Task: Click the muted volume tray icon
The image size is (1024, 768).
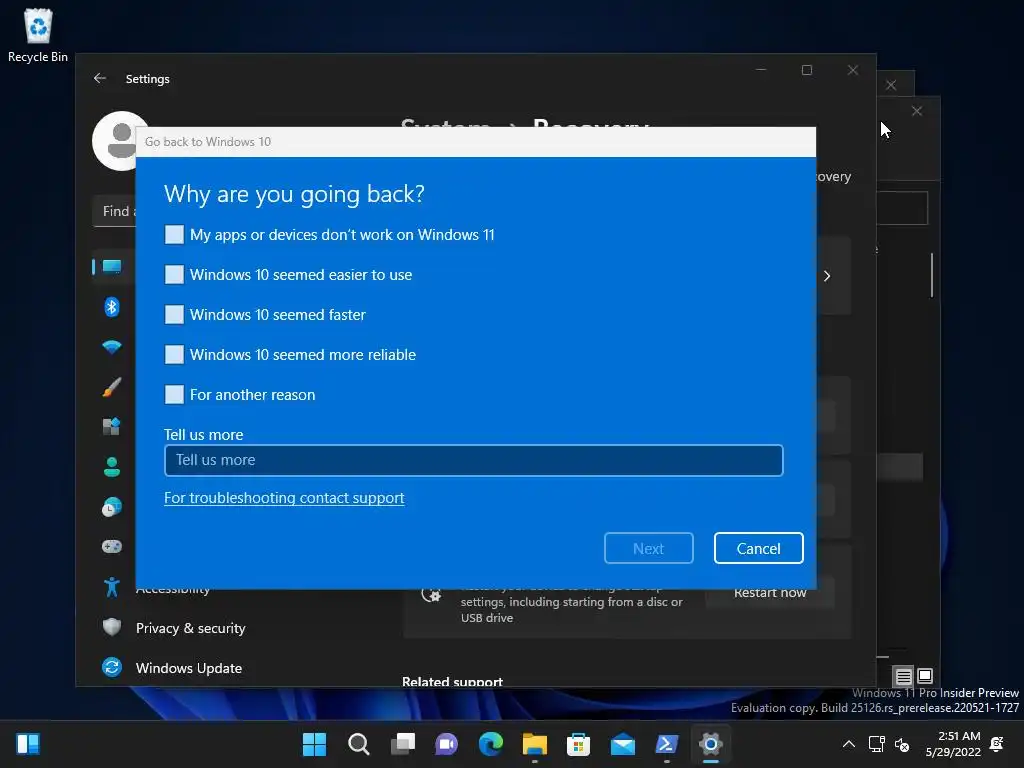Action: click(903, 744)
